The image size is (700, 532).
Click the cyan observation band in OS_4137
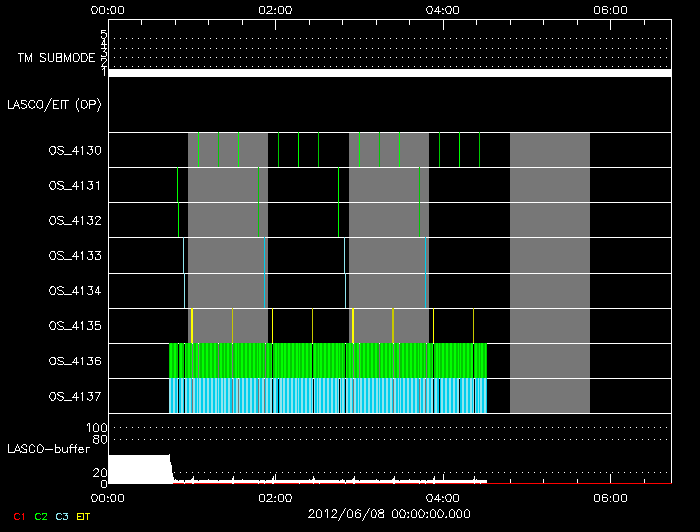(328, 396)
